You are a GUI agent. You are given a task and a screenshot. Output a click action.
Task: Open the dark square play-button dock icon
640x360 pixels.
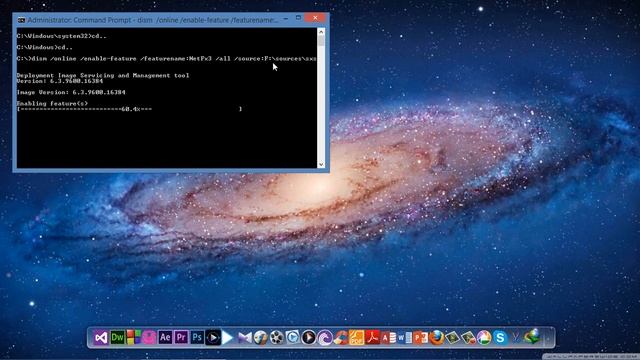[x=213, y=338]
